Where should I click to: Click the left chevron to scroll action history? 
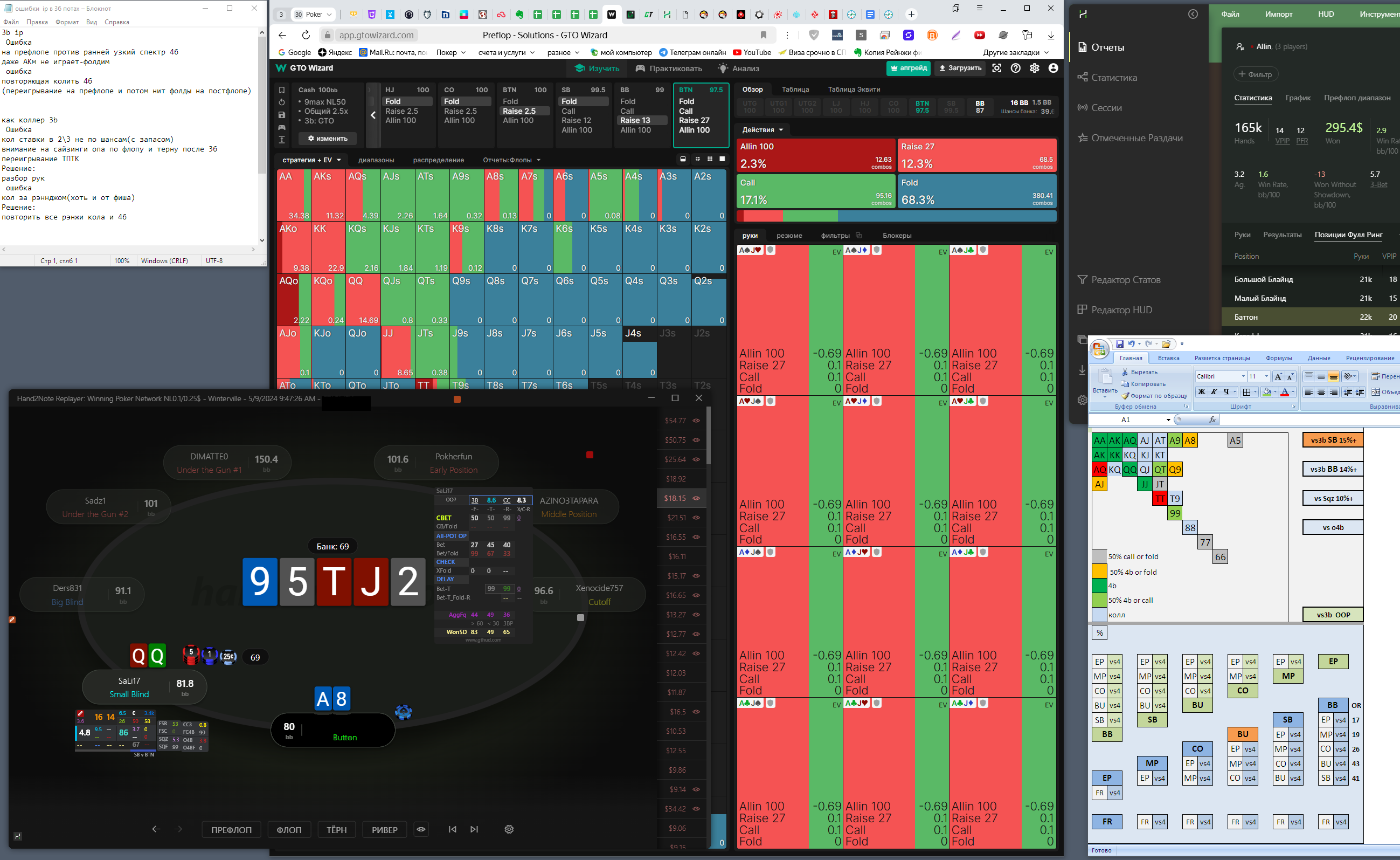373,115
